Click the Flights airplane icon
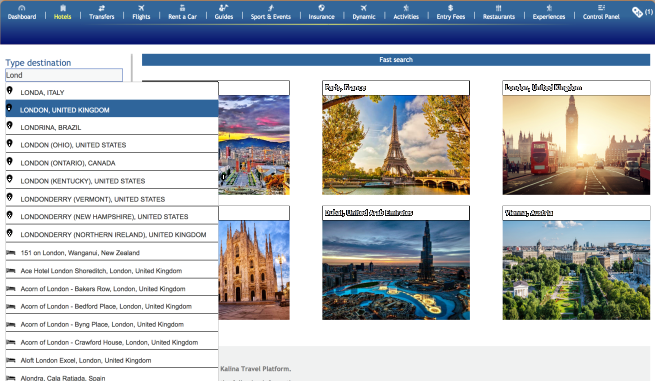The height and width of the screenshot is (381, 655). pos(141,8)
